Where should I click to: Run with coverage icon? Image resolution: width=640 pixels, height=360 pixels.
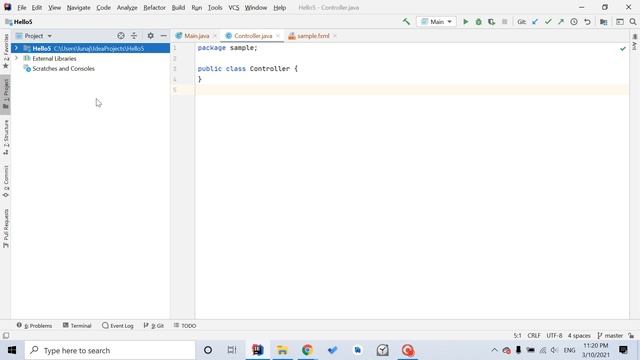(491, 22)
